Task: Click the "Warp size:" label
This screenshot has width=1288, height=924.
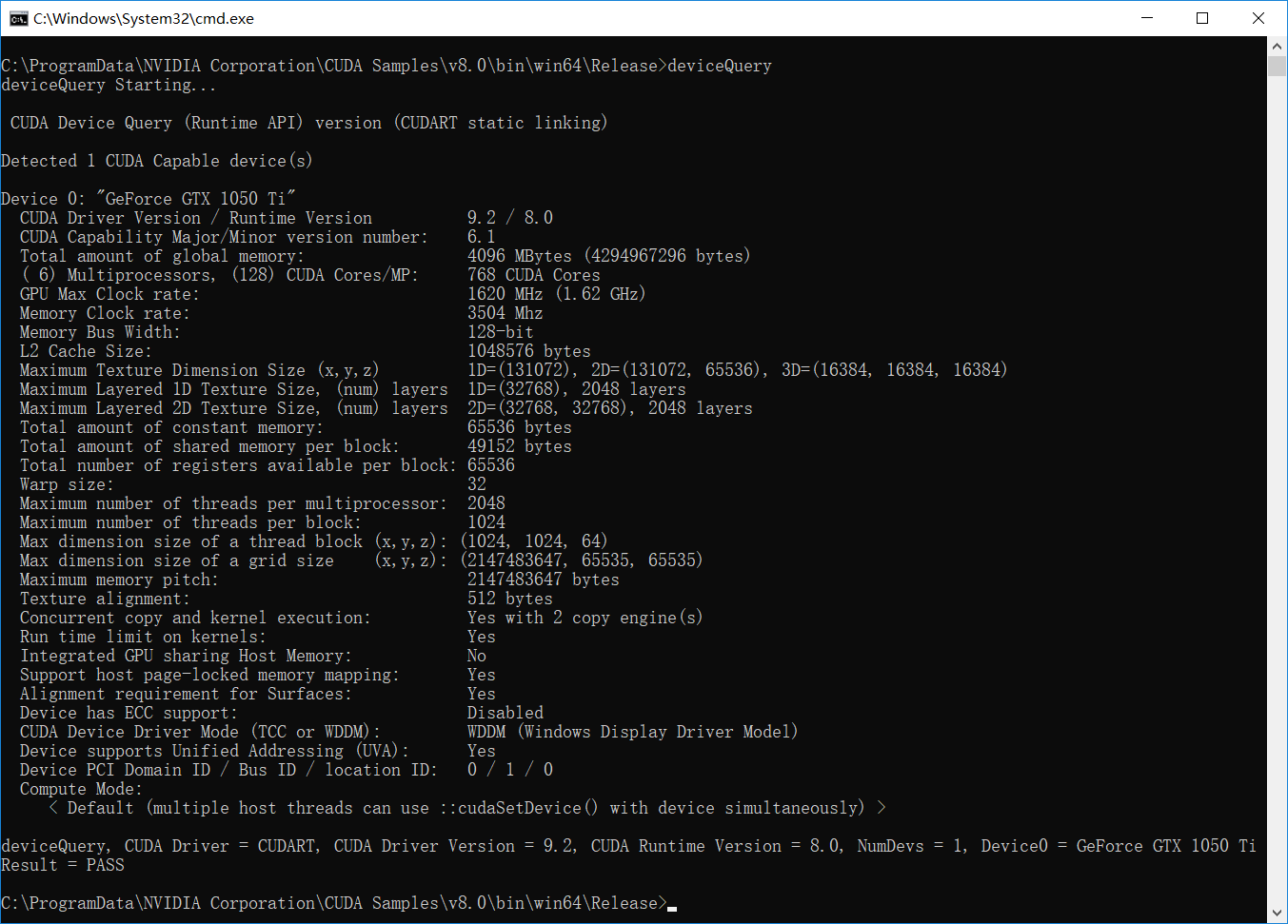Action: (67, 484)
